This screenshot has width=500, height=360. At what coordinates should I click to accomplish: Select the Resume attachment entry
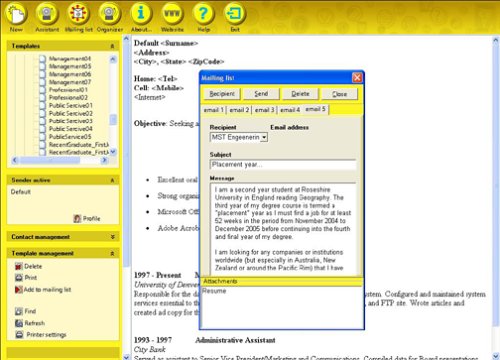coord(214,291)
